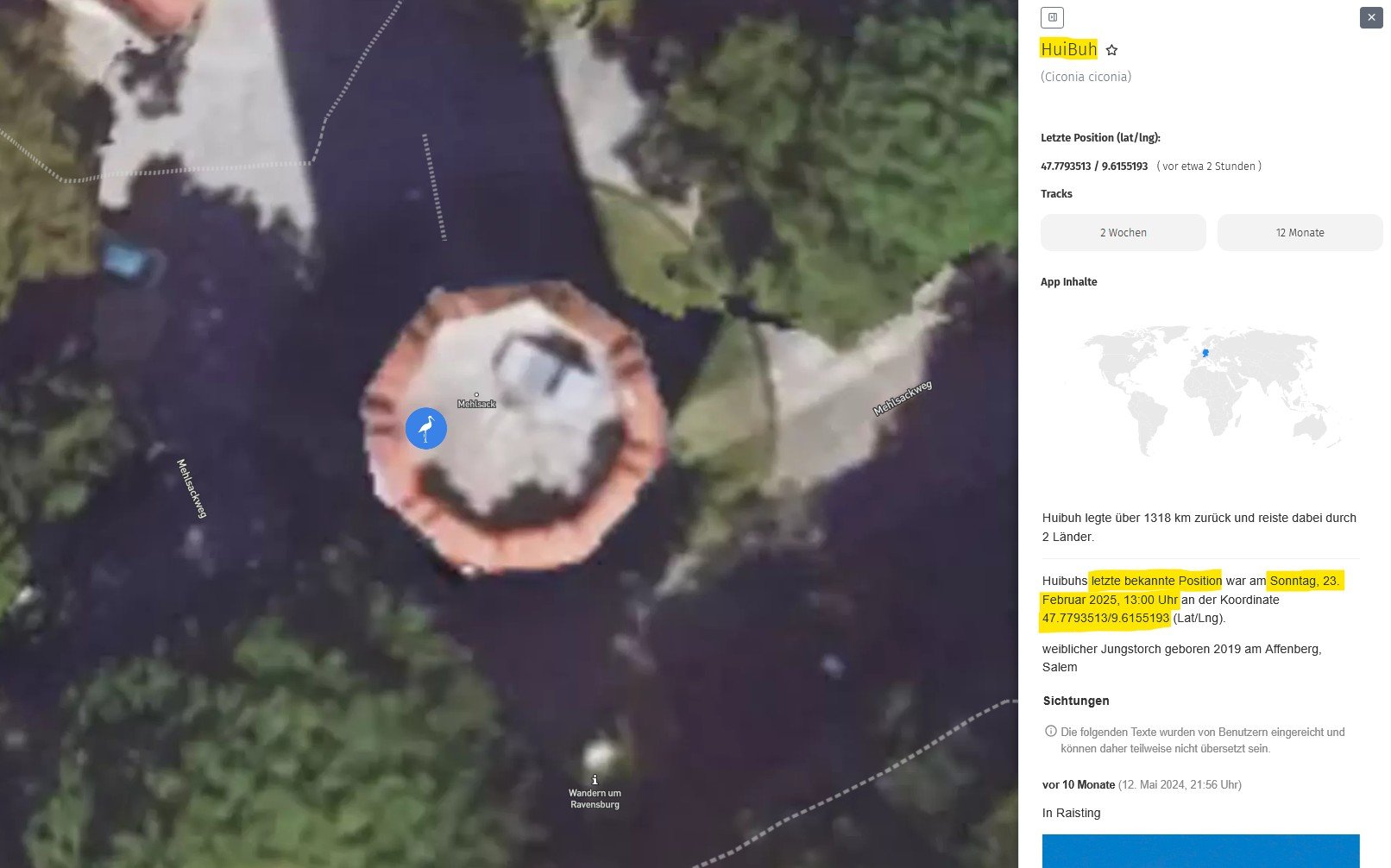Click the HuiBuh name heading
Viewport: 1391px width, 868px height.
pos(1068,49)
